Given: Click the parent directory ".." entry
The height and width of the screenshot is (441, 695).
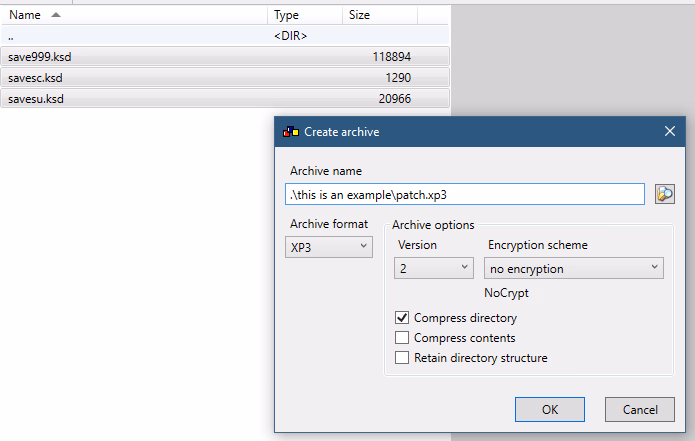Looking at the screenshot, I should coord(12,36).
